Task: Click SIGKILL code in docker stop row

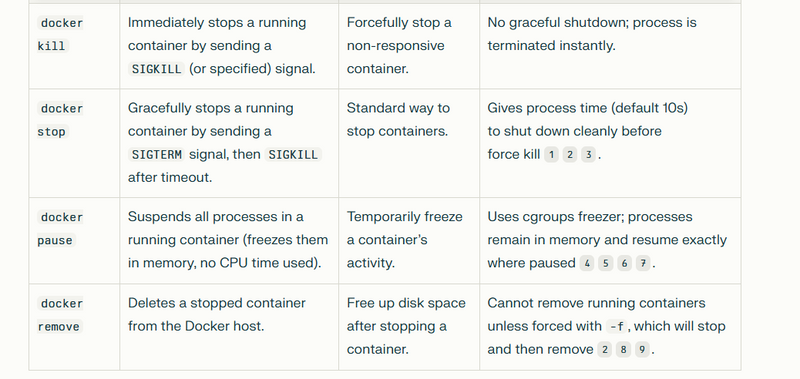Action: 293,155
